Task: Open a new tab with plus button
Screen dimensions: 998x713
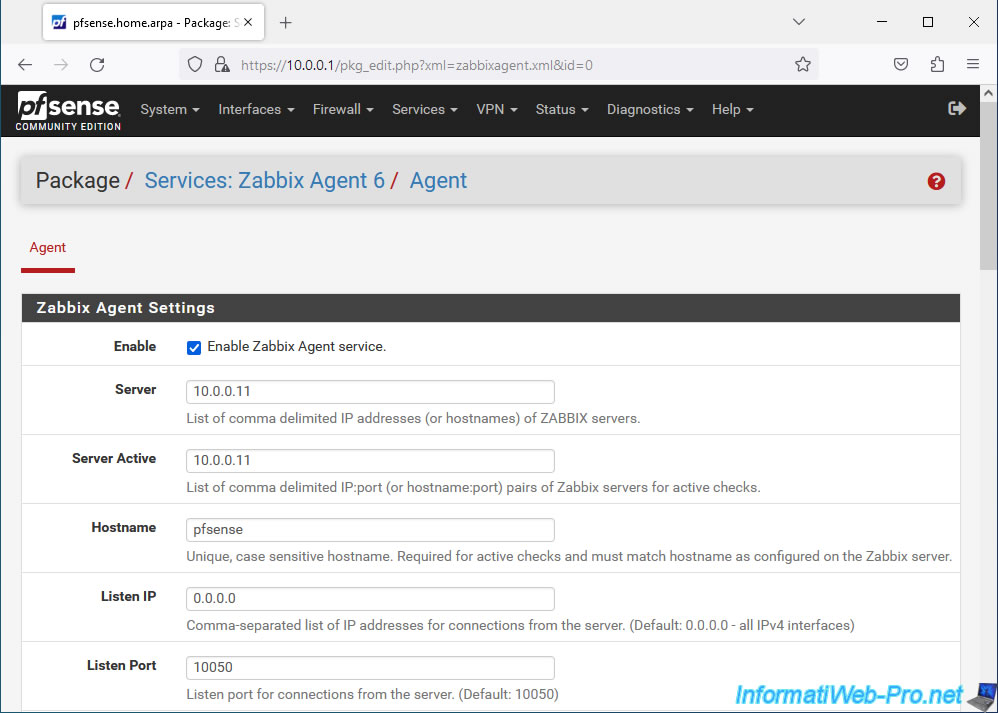Action: 286,23
